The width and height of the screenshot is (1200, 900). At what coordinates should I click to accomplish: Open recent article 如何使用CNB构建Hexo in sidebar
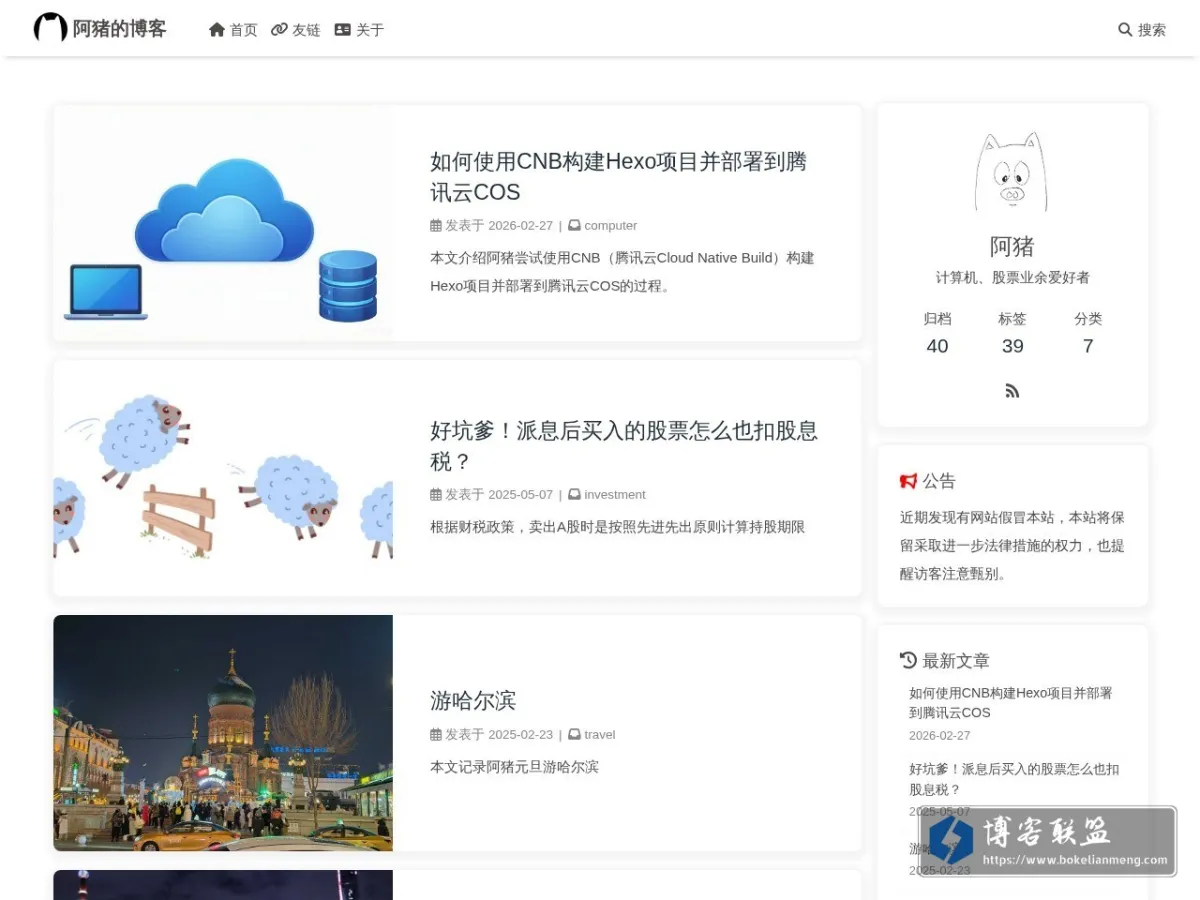1010,703
